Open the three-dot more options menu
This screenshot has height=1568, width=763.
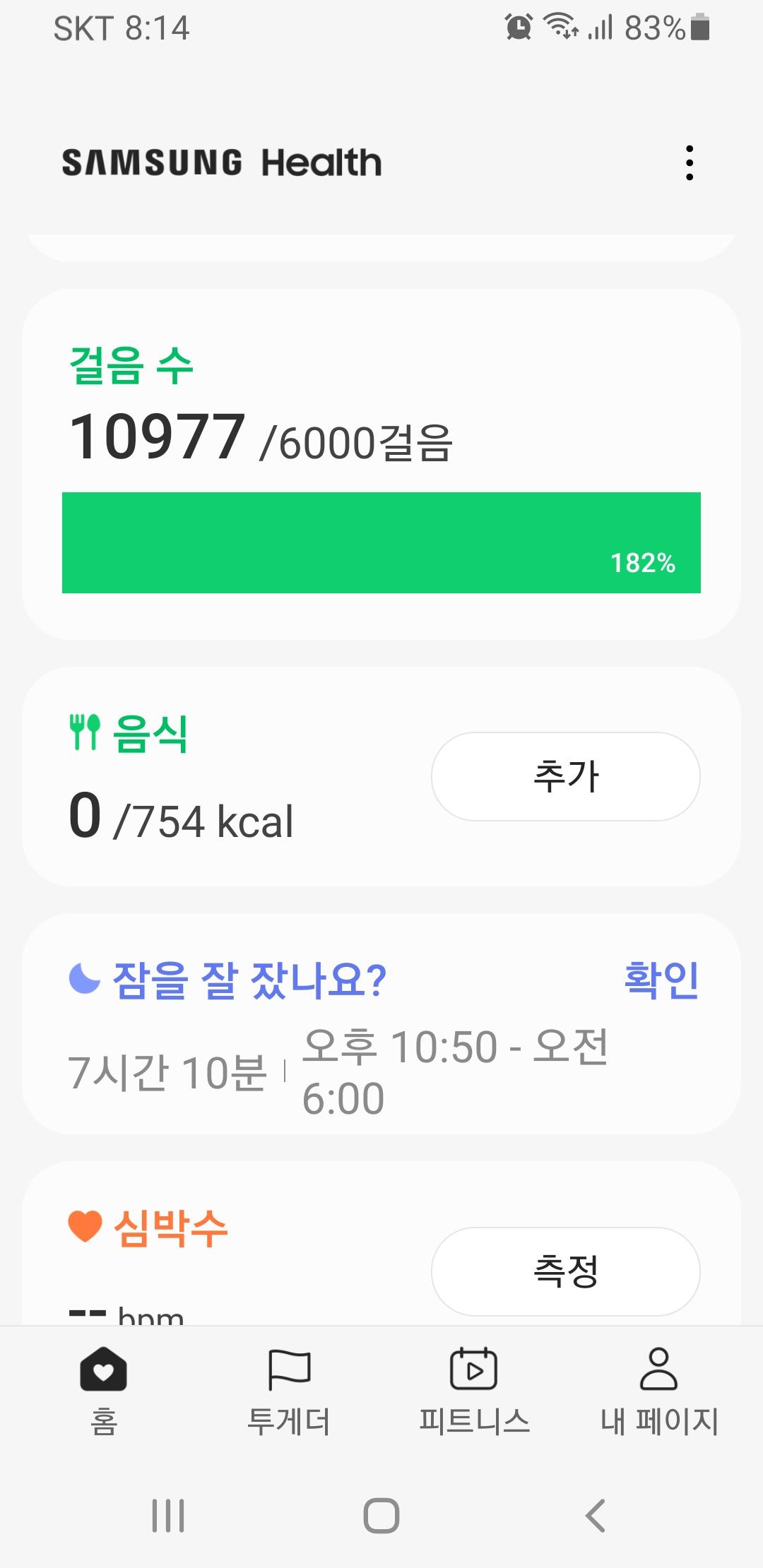click(x=690, y=163)
